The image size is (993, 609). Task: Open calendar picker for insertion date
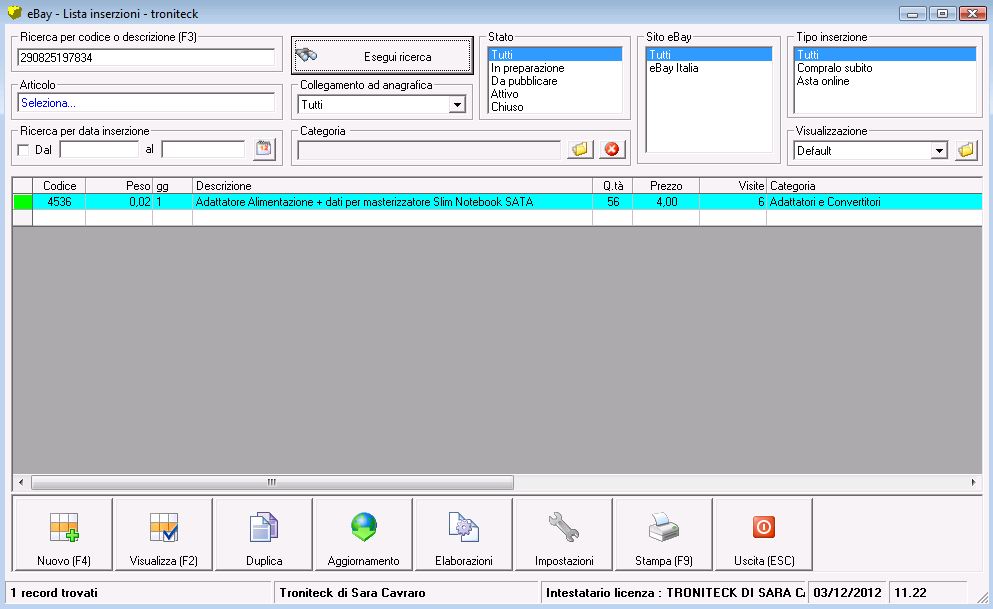pos(264,149)
